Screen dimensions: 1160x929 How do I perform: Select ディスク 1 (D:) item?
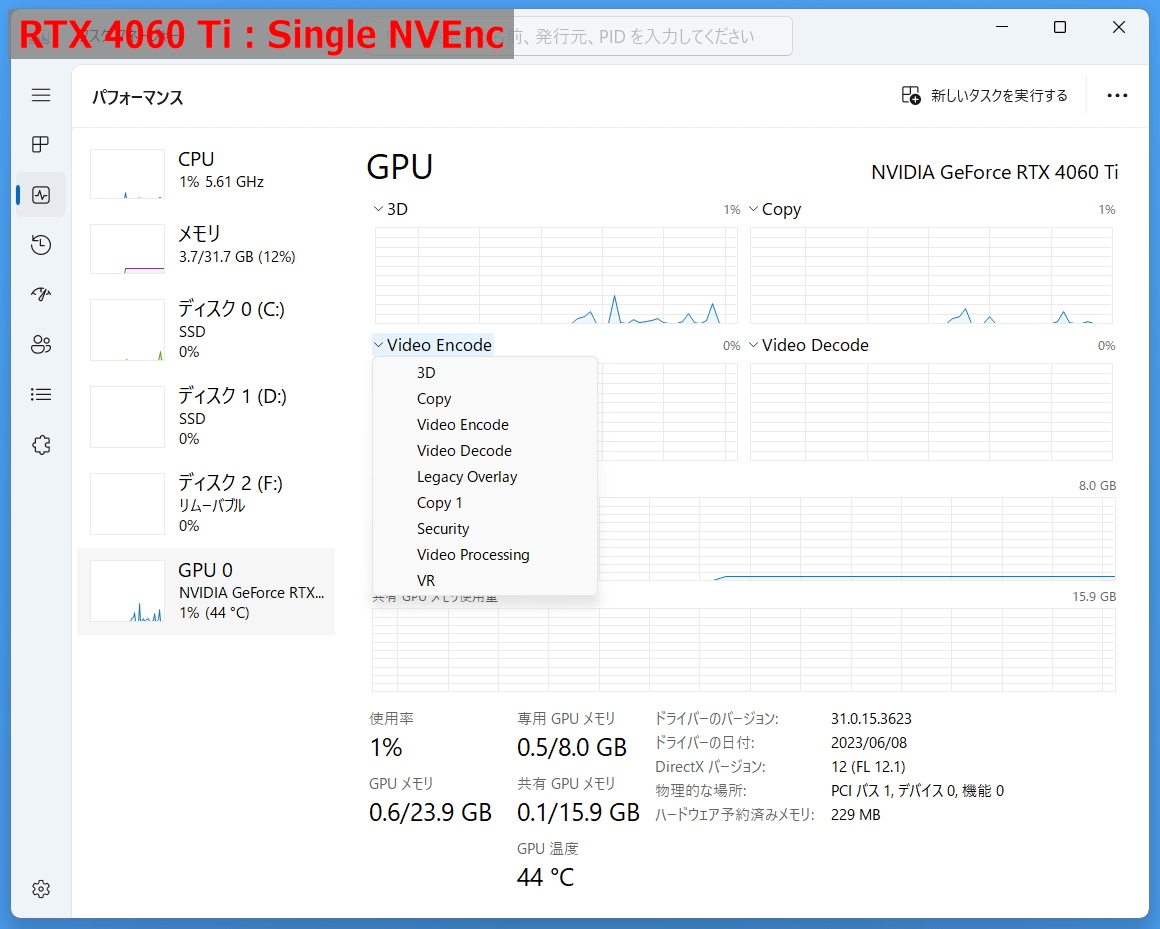[x=206, y=417]
